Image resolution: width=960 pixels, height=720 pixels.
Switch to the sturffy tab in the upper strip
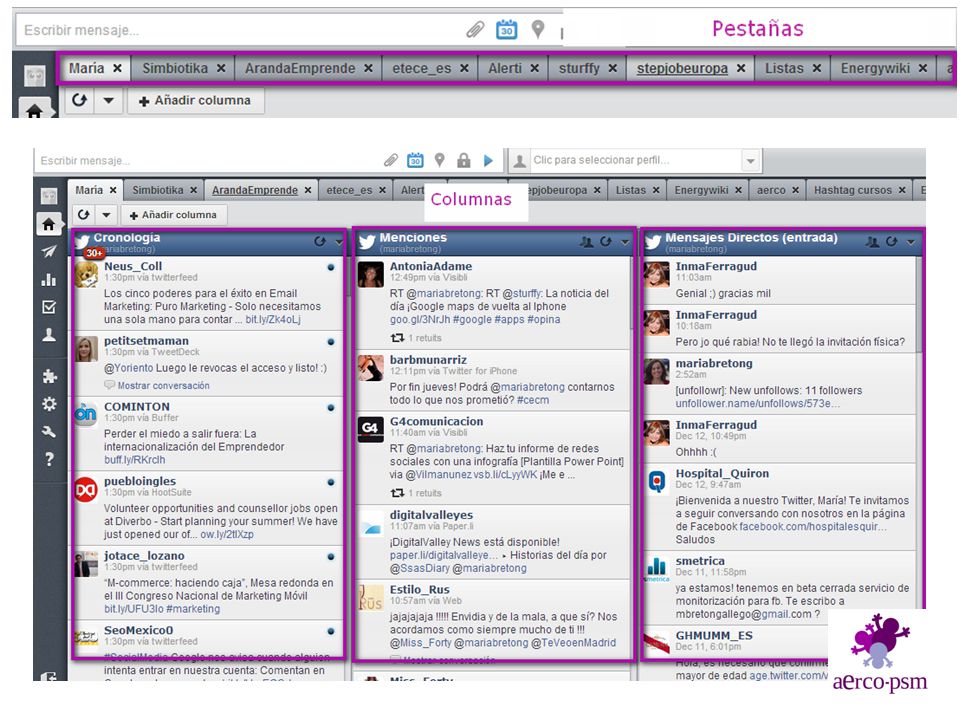pyautogui.click(x=579, y=69)
